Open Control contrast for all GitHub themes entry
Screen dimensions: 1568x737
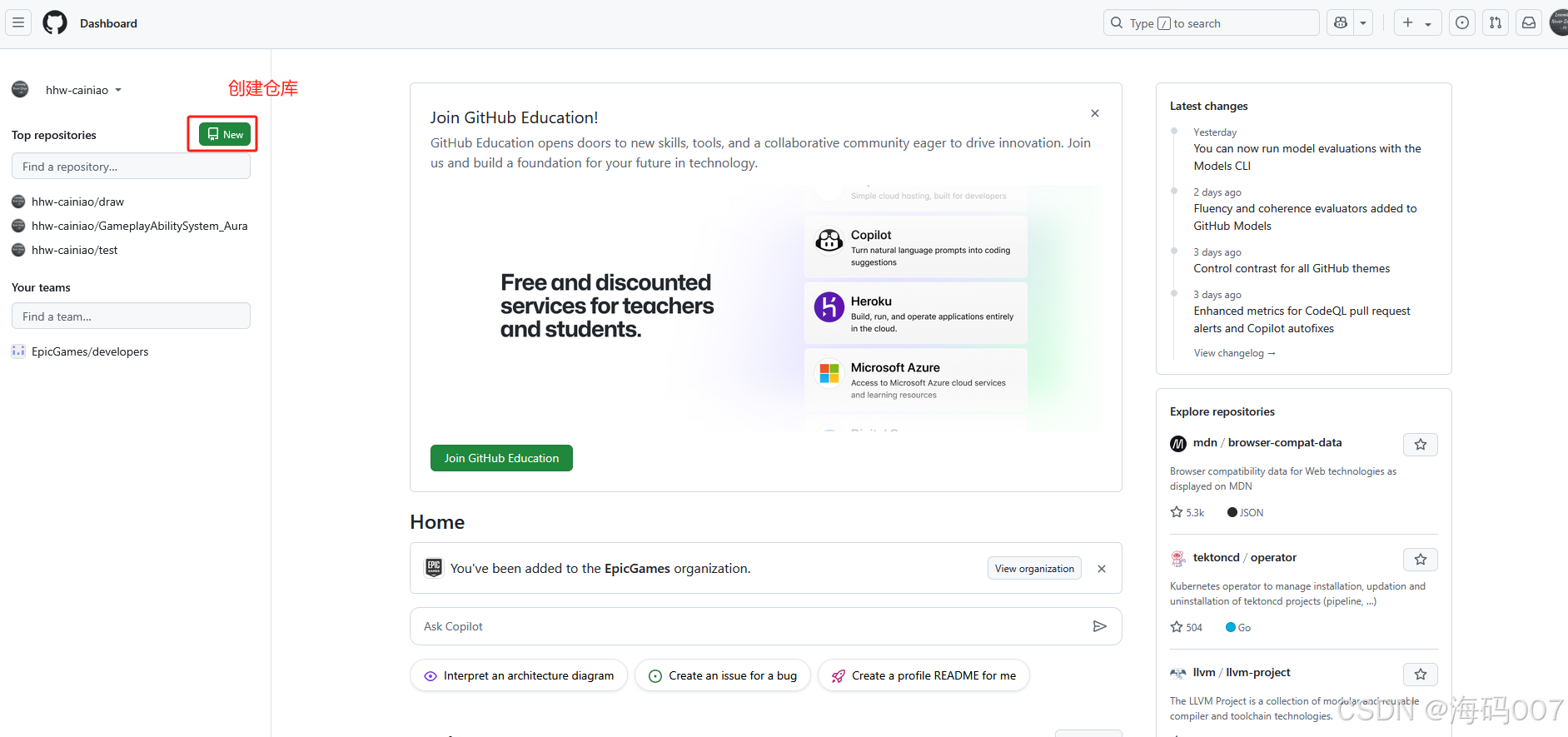pyautogui.click(x=1292, y=268)
